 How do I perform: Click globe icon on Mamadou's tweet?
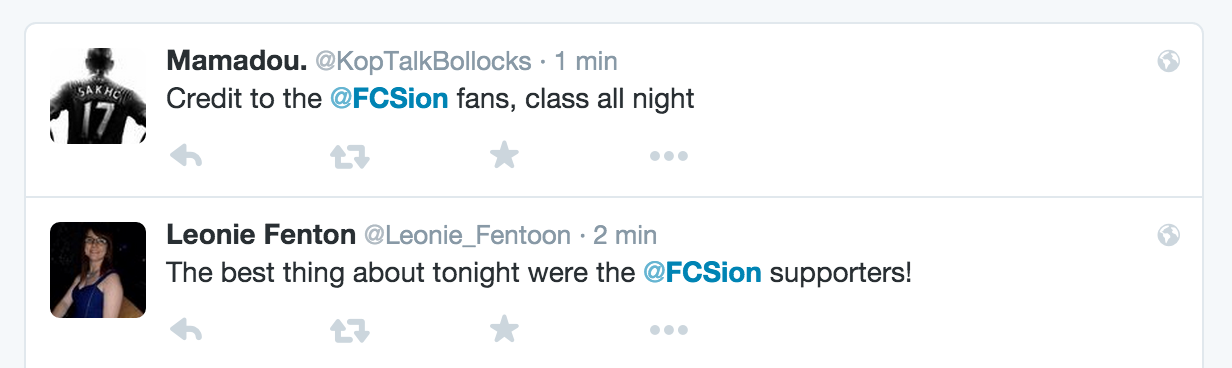pos(1168,61)
